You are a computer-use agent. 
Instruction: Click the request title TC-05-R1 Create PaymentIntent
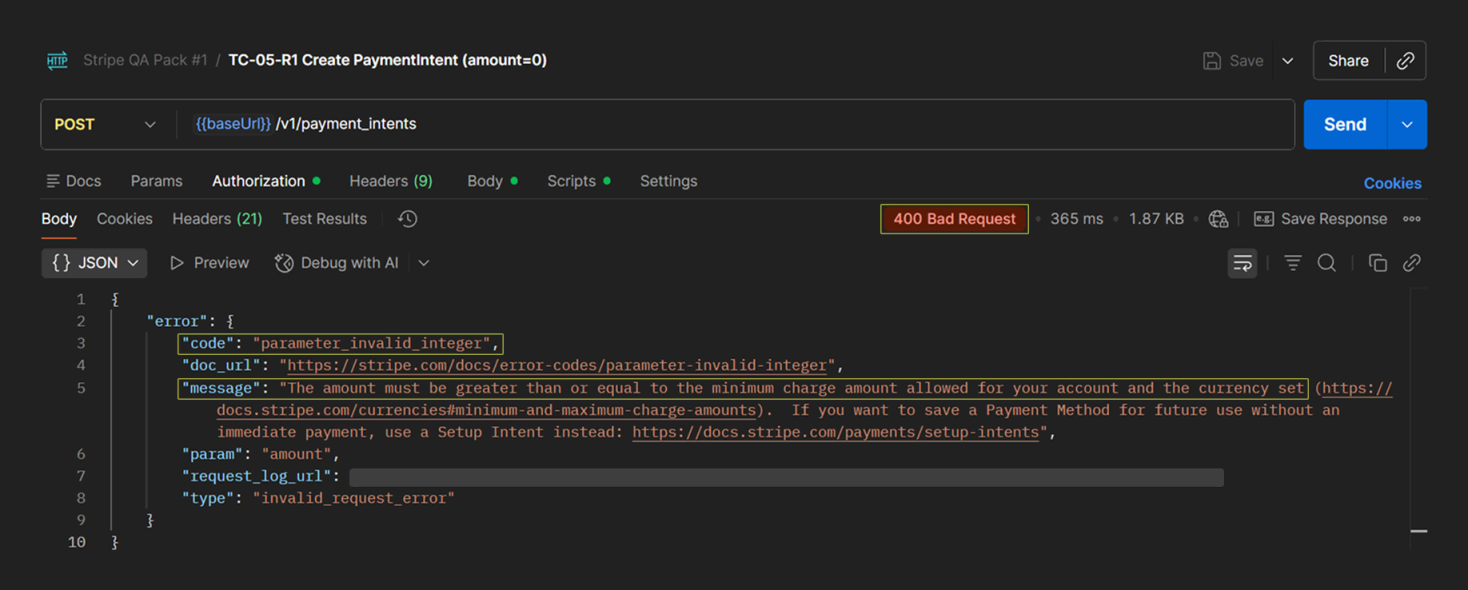click(387, 60)
